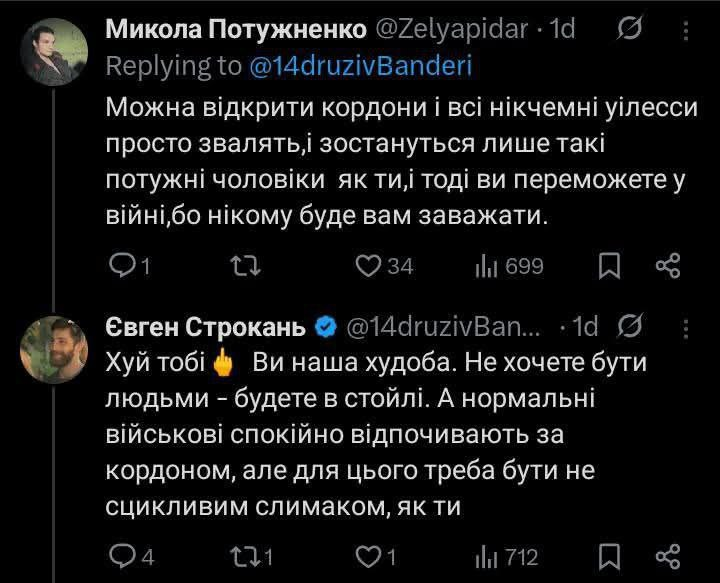Bookmark Микола Потужненко's post
The height and width of the screenshot is (583, 720).
(x=609, y=265)
